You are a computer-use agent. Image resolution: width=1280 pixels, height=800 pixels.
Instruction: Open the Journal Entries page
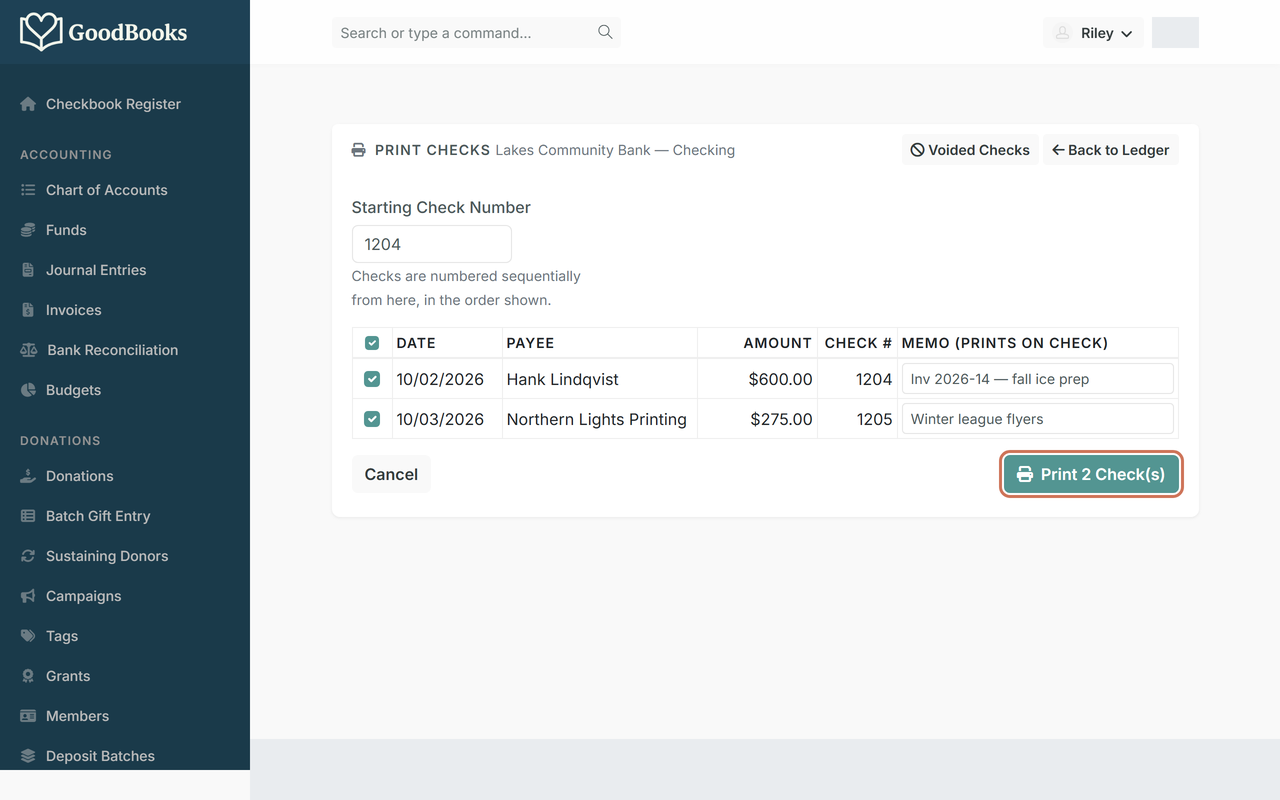(x=125, y=270)
